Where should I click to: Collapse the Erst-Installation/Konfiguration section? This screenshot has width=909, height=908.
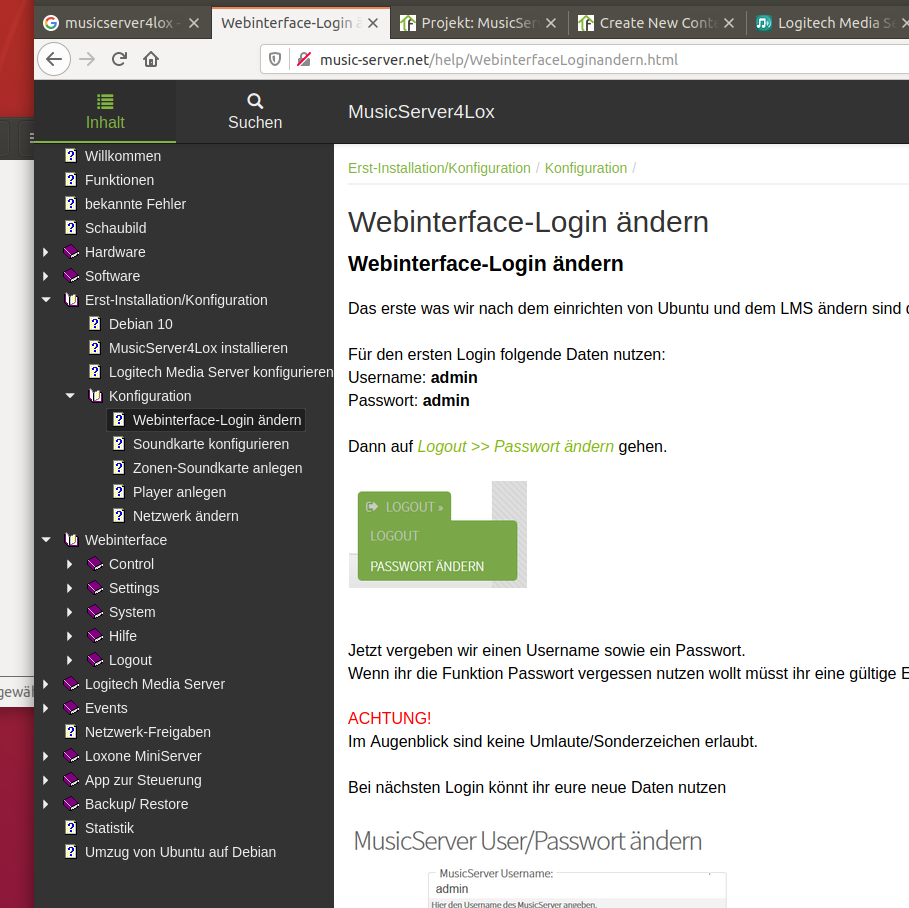point(46,300)
